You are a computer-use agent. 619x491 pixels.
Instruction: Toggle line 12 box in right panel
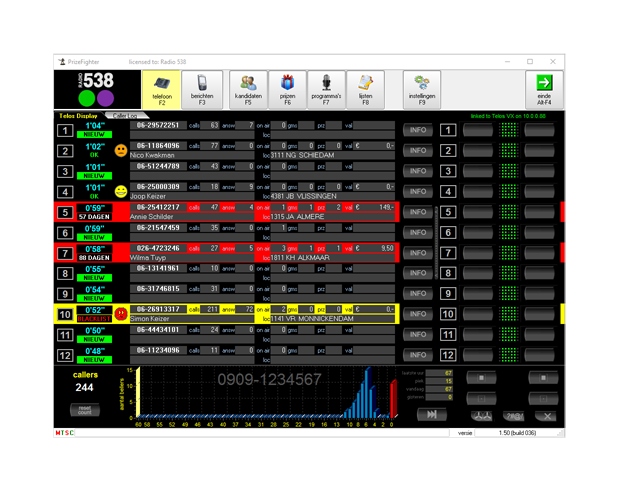[x=450, y=355]
